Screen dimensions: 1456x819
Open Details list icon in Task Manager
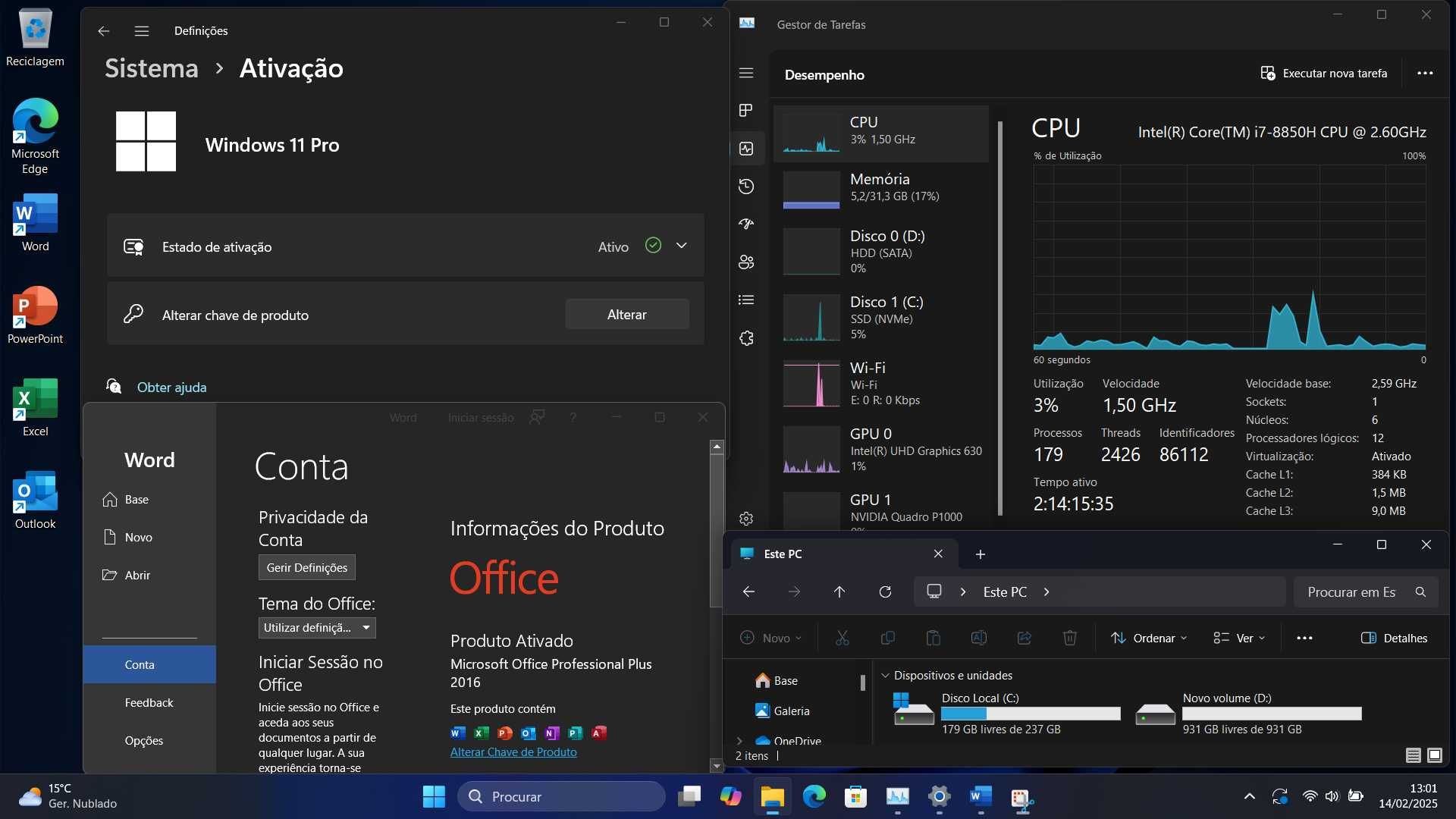click(746, 300)
